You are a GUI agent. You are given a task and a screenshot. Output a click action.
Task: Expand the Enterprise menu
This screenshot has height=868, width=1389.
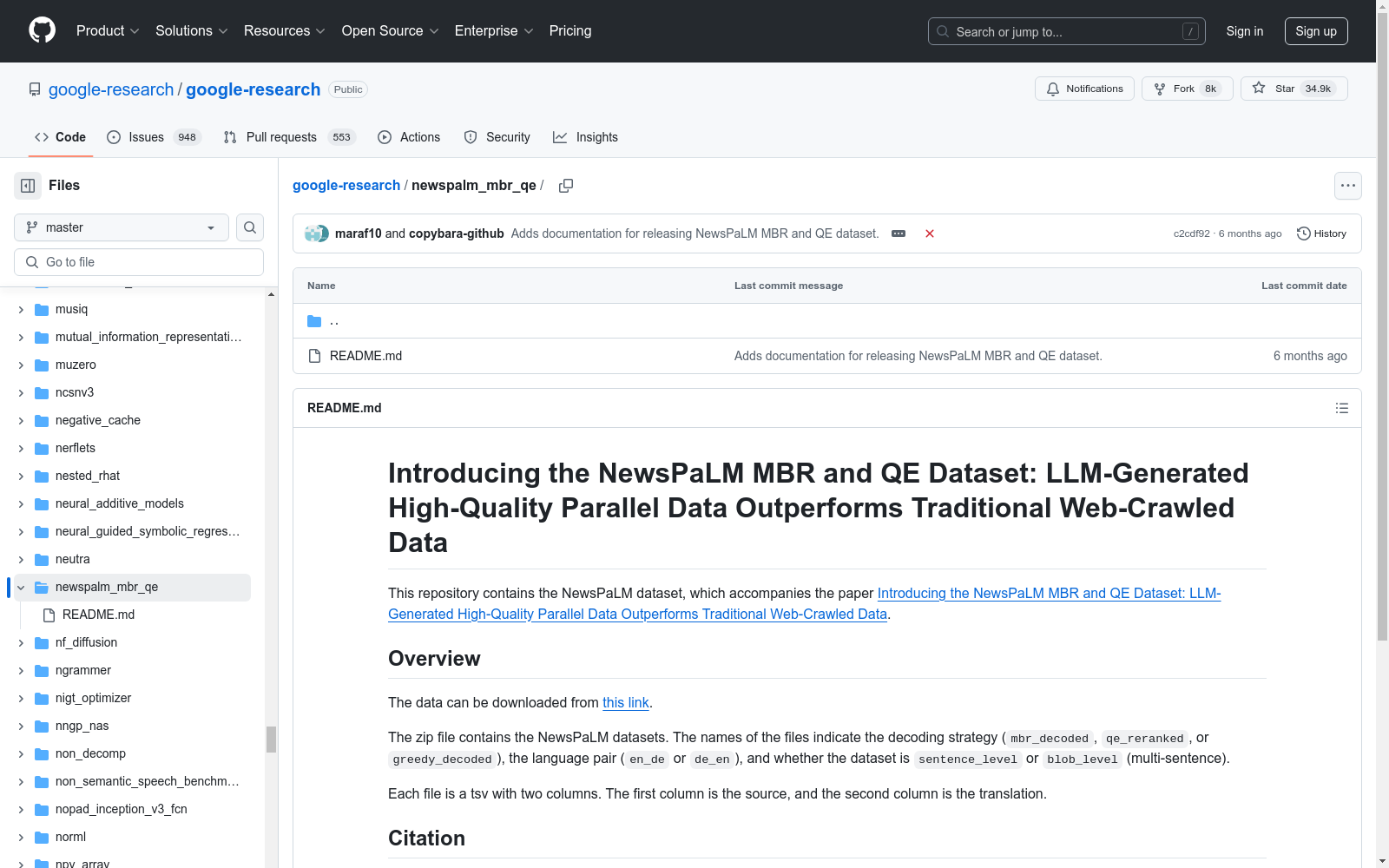494,30
